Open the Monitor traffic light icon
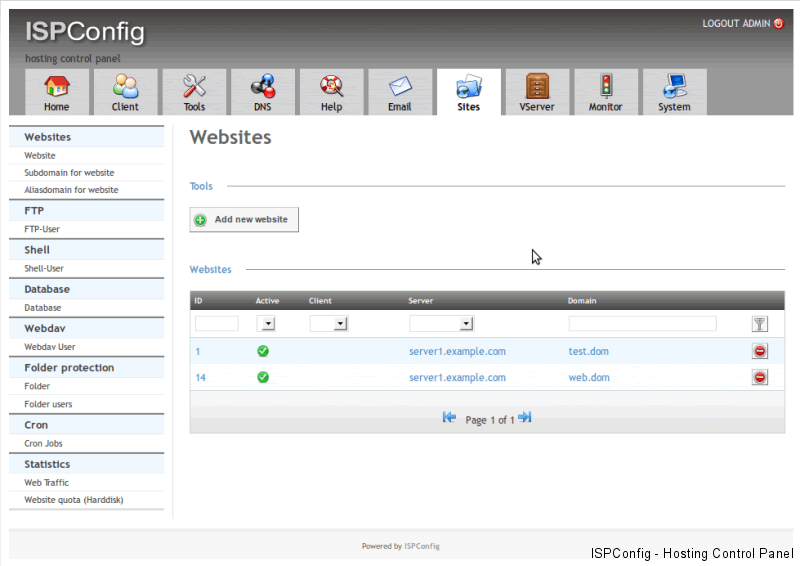 pos(606,86)
